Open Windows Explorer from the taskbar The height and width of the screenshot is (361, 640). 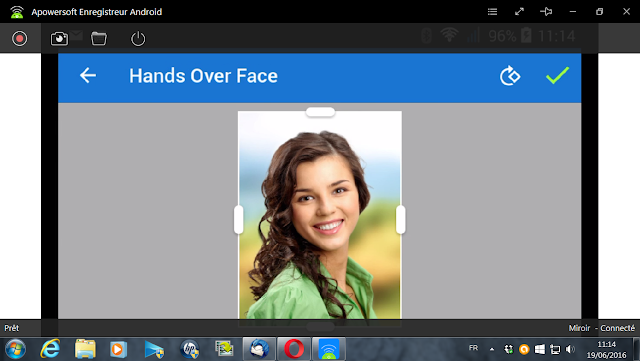coord(85,349)
